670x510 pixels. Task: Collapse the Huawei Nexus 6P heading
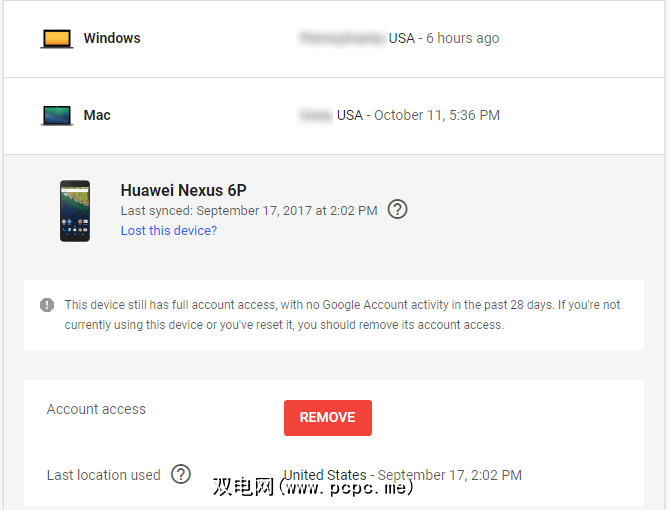(x=183, y=190)
